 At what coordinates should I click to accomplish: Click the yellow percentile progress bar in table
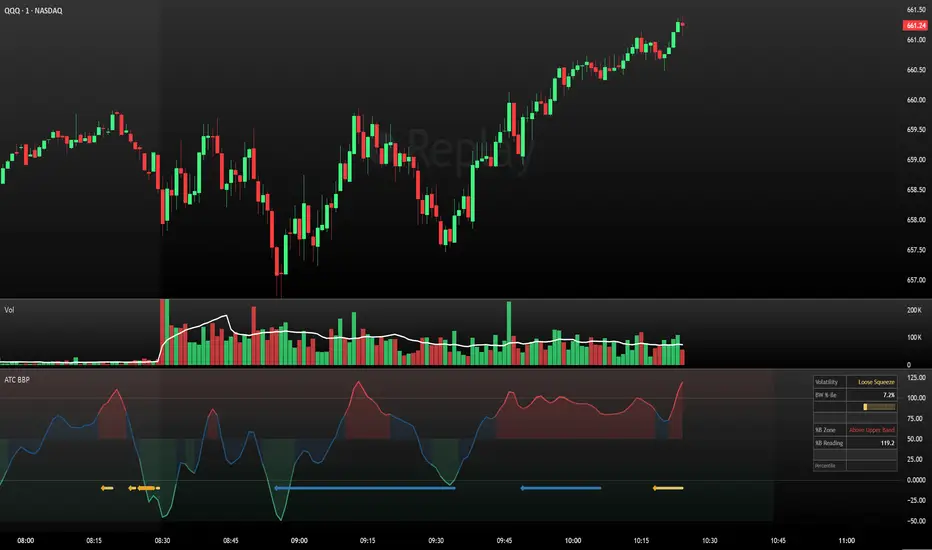[879, 407]
